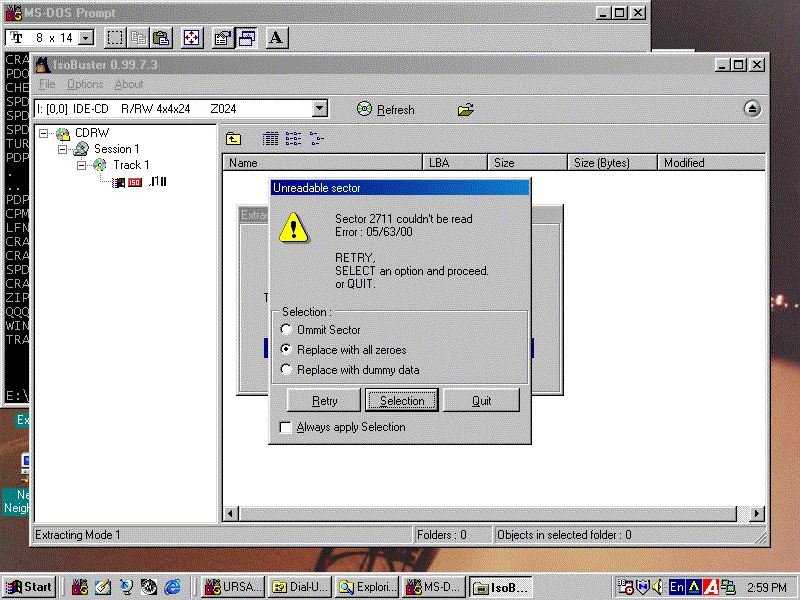Screen dimensions: 800x600
Task: Switch to details view icon
Action: click(x=270, y=138)
